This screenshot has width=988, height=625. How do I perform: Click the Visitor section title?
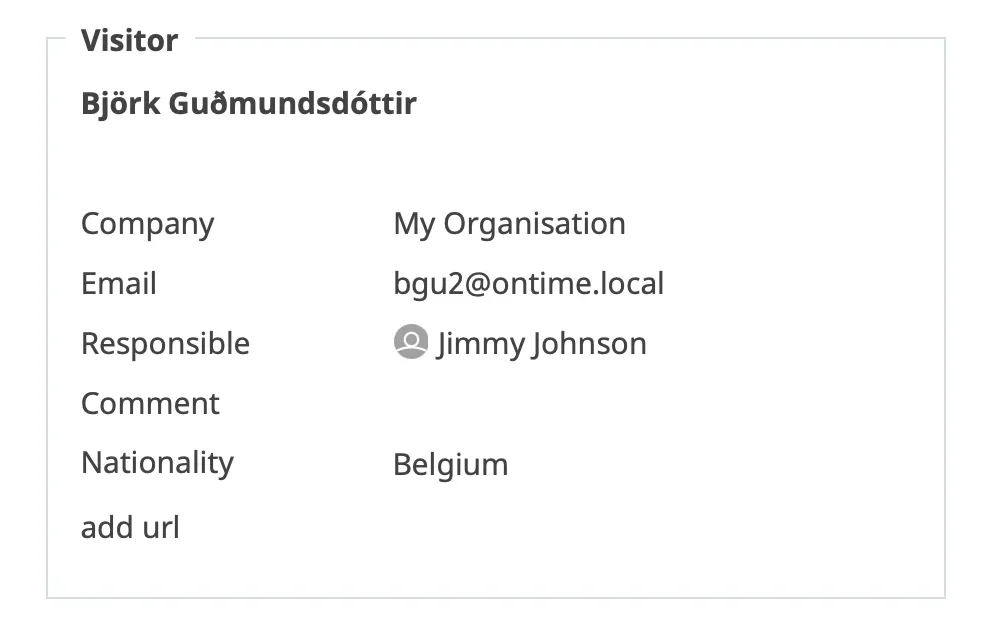coord(130,41)
